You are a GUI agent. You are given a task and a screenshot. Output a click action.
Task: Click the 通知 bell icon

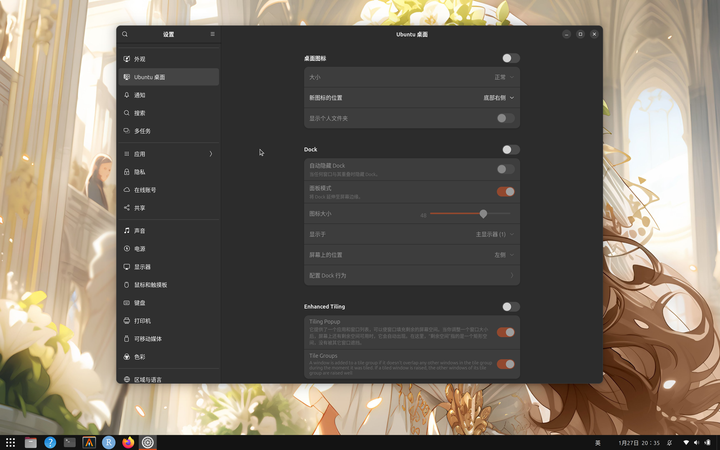pyautogui.click(x=127, y=95)
